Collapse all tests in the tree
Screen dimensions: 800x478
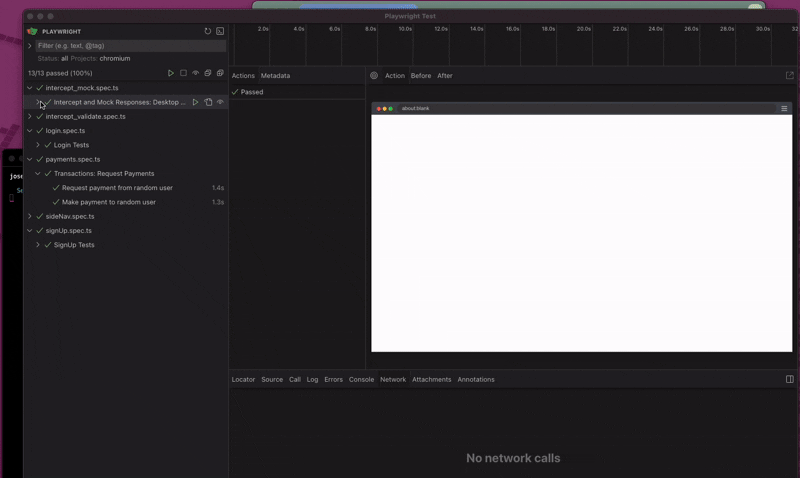click(x=208, y=73)
